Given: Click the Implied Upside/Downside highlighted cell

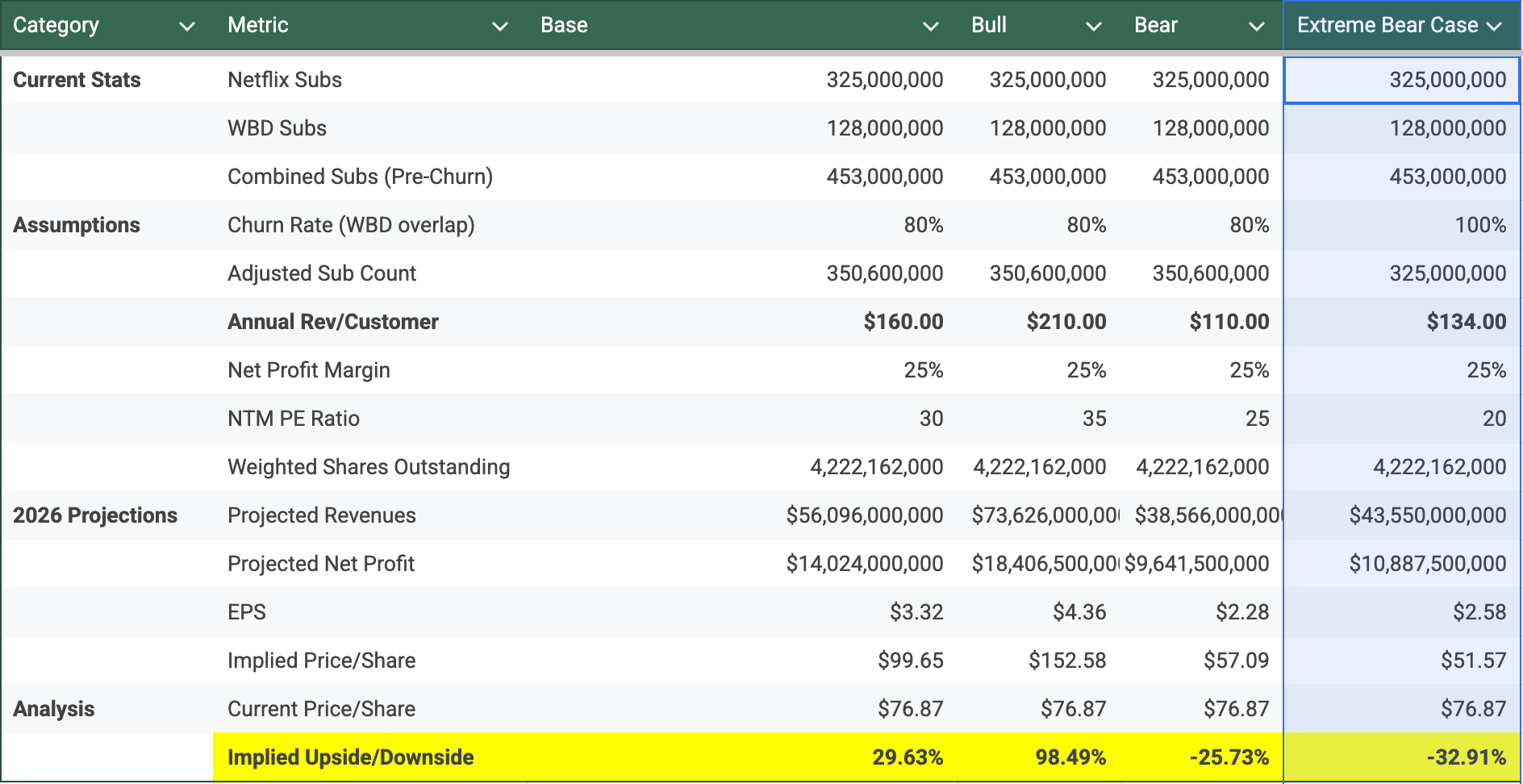Looking at the screenshot, I should pos(370,757).
